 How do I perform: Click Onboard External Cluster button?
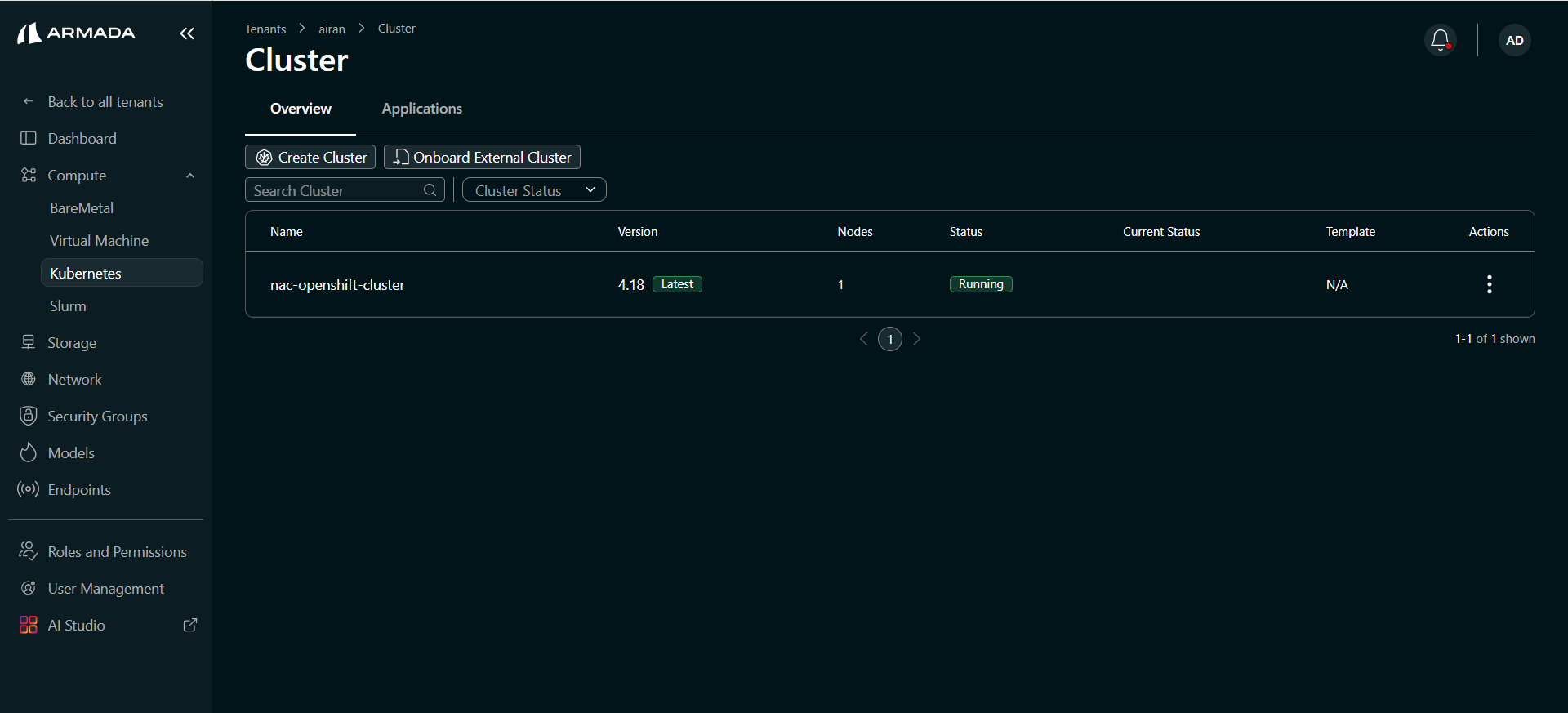pyautogui.click(x=482, y=157)
